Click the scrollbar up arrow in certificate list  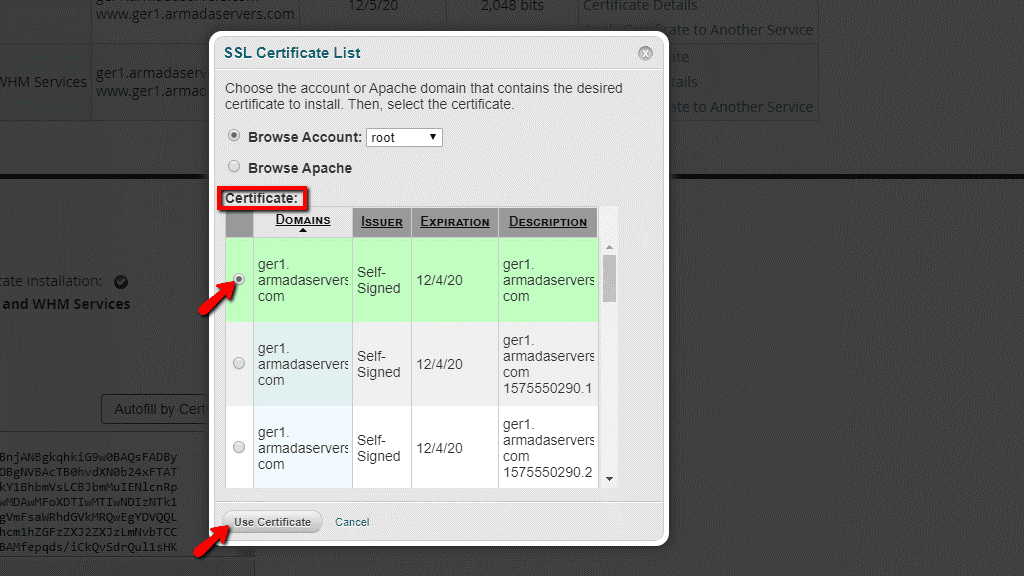[609, 247]
